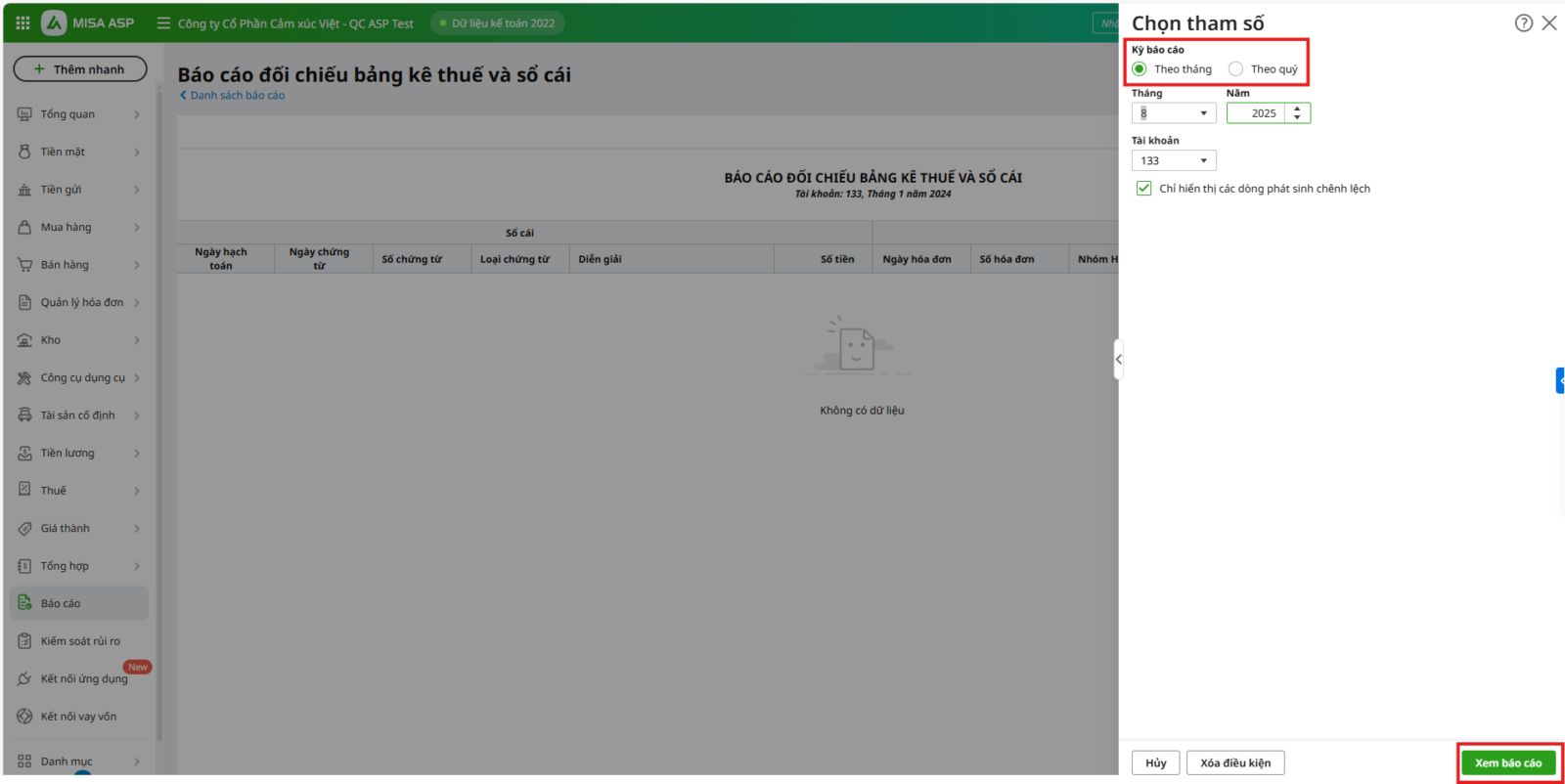Expand the Tổng quan menu chevron
Image resolution: width=1565 pixels, height=784 pixels.
coord(137,114)
